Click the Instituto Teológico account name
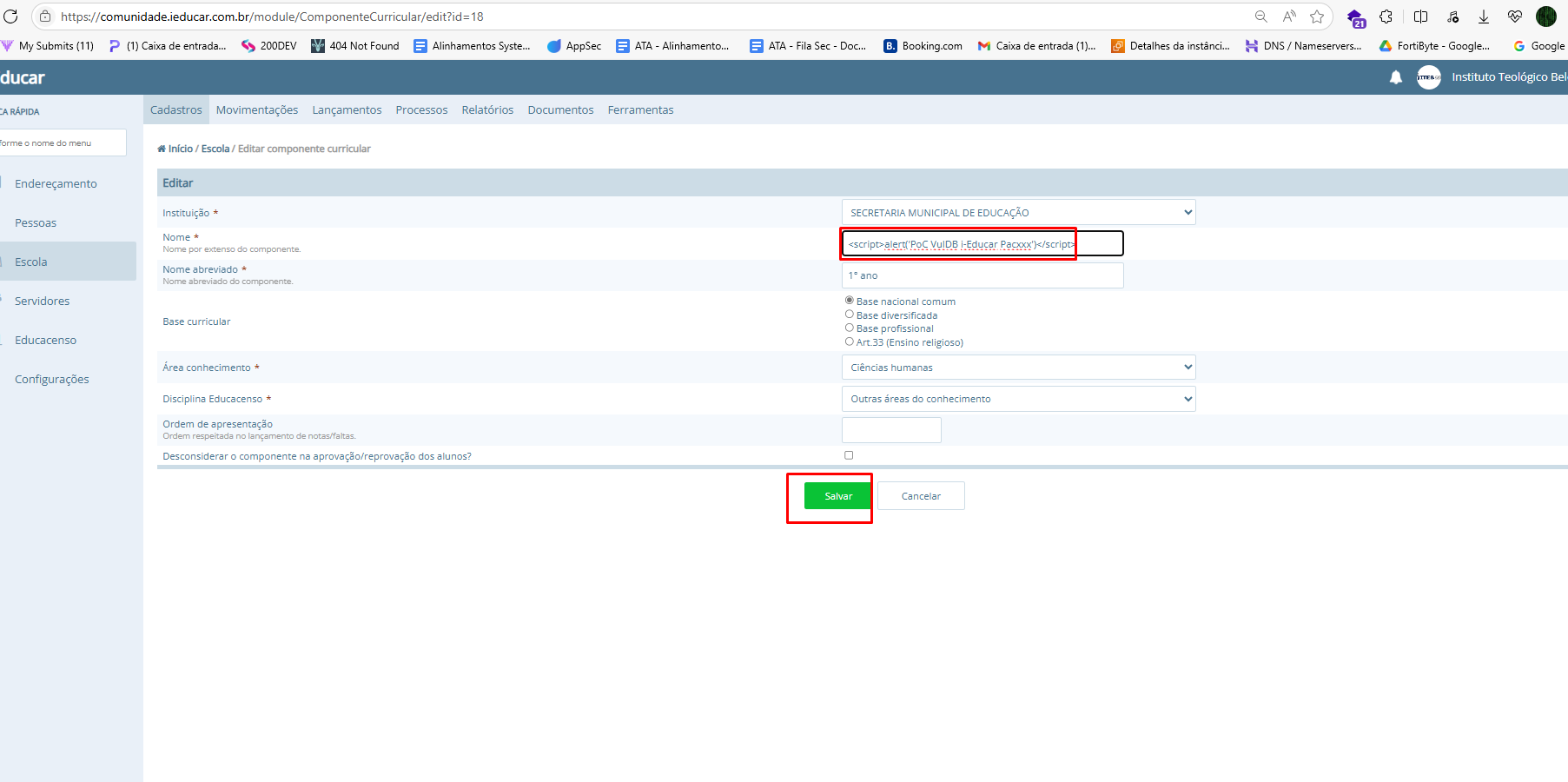The image size is (1568, 782). tap(1509, 77)
